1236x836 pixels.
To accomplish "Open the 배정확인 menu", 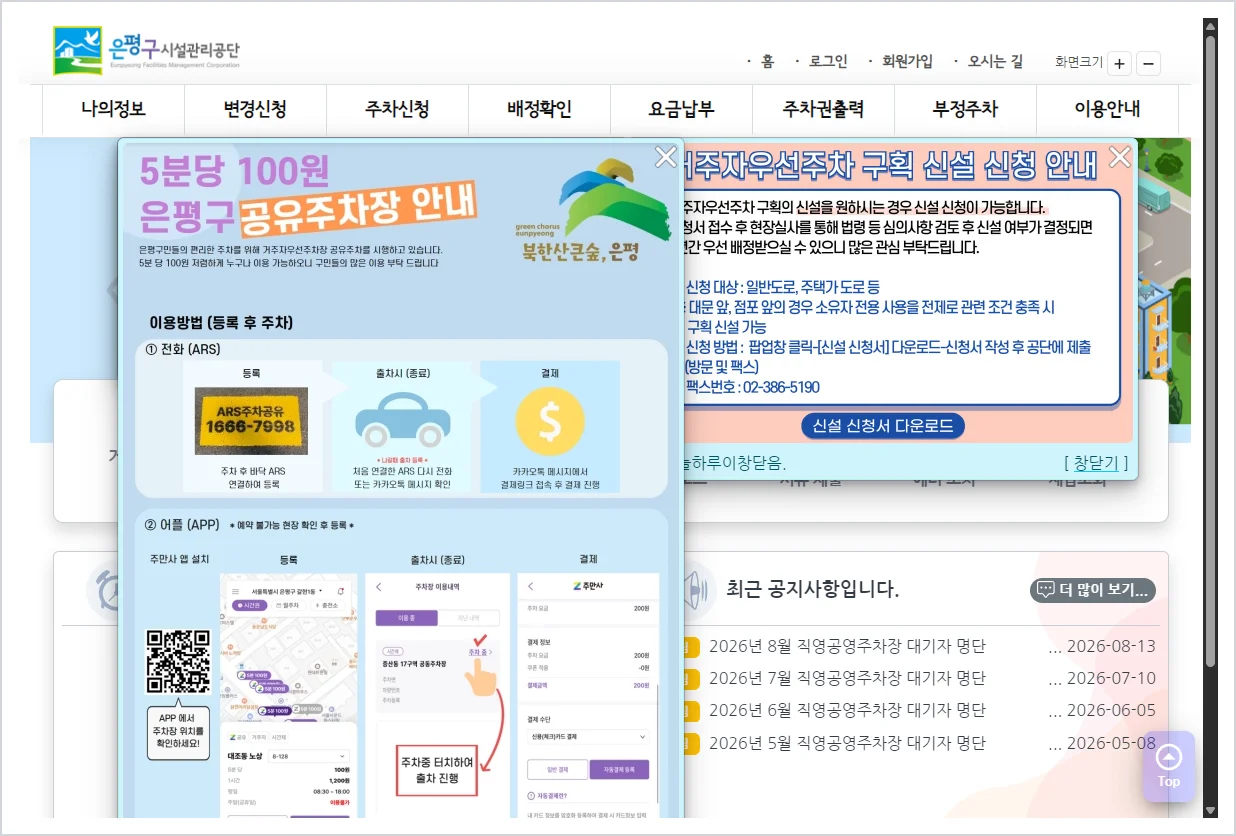I will [539, 109].
